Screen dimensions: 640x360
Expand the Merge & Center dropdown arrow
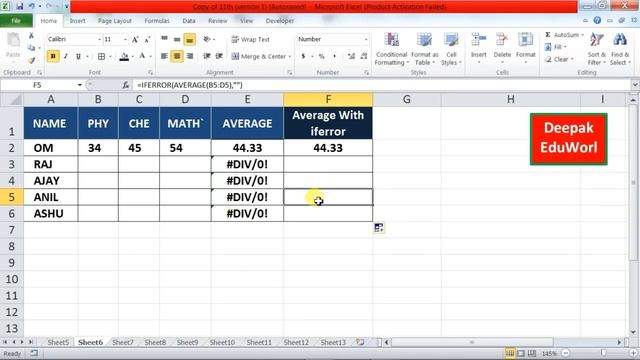[x=290, y=56]
